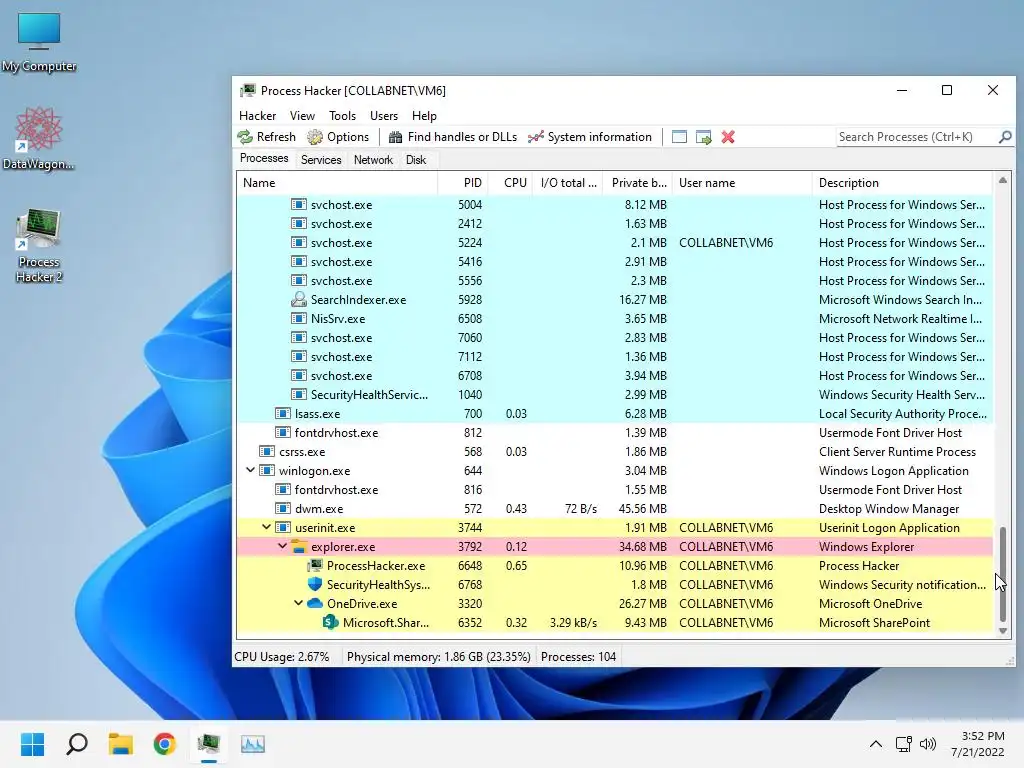Open the Windows Start menu
The height and width of the screenshot is (768, 1024).
pos(33,744)
